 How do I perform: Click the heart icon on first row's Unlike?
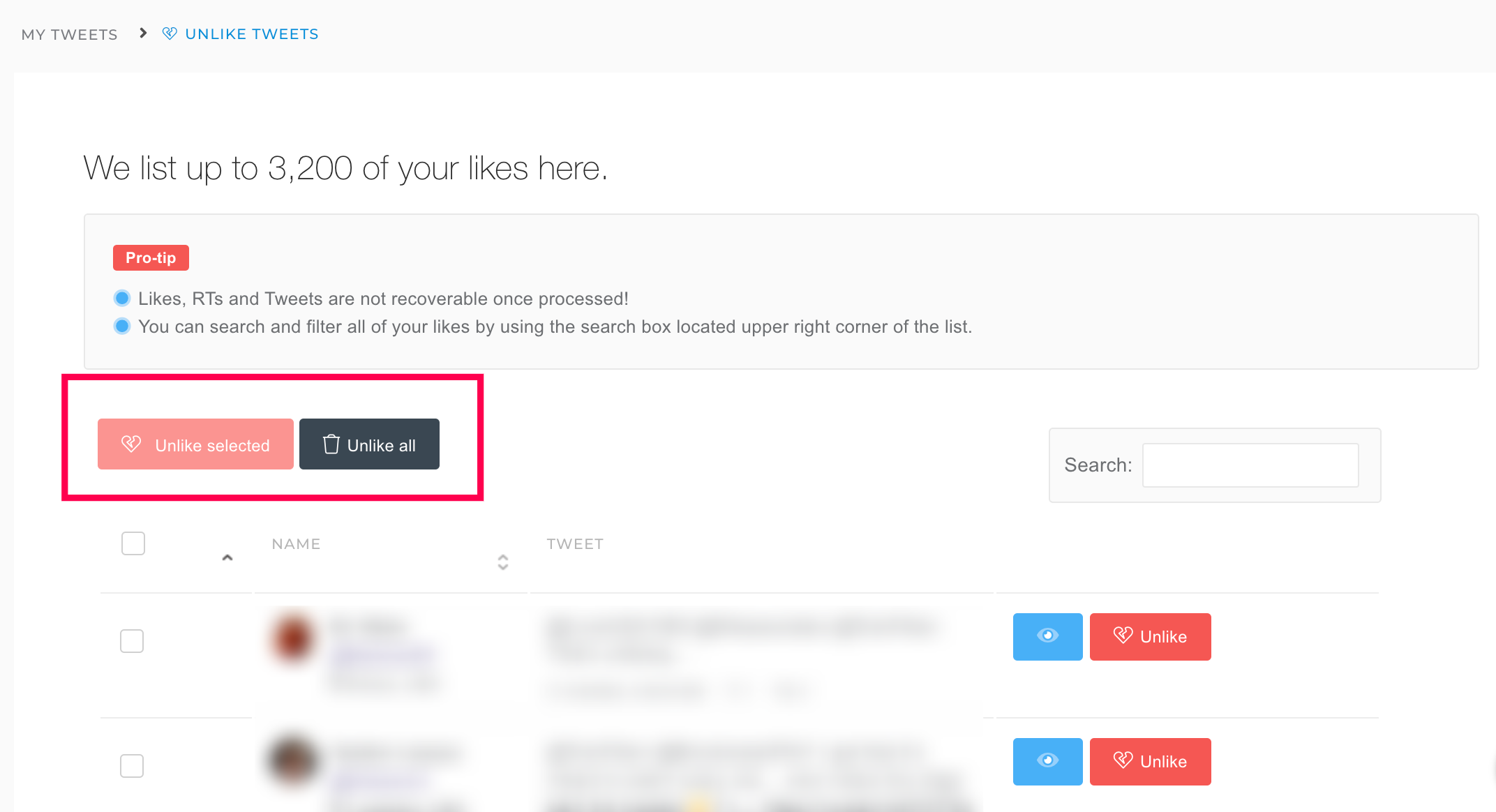[1123, 635]
